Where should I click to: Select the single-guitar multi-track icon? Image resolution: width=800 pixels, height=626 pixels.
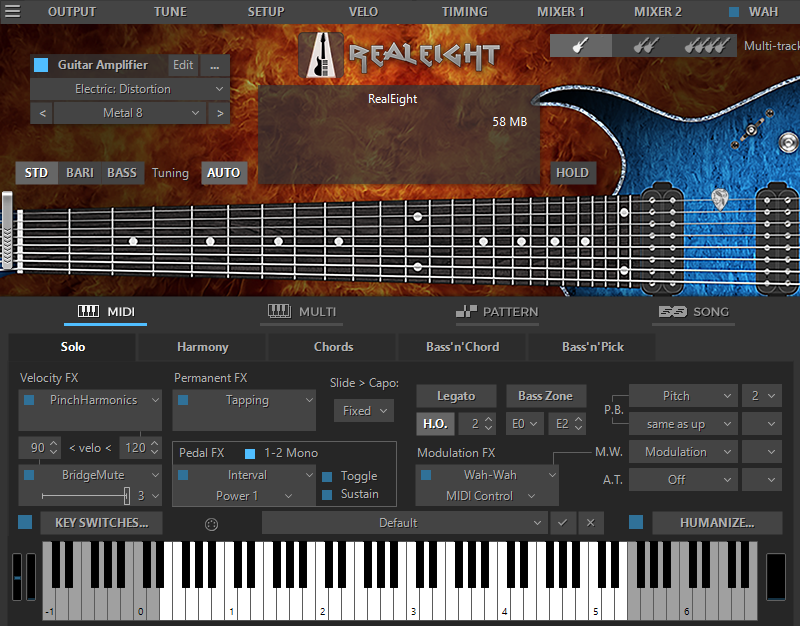[x=580, y=45]
